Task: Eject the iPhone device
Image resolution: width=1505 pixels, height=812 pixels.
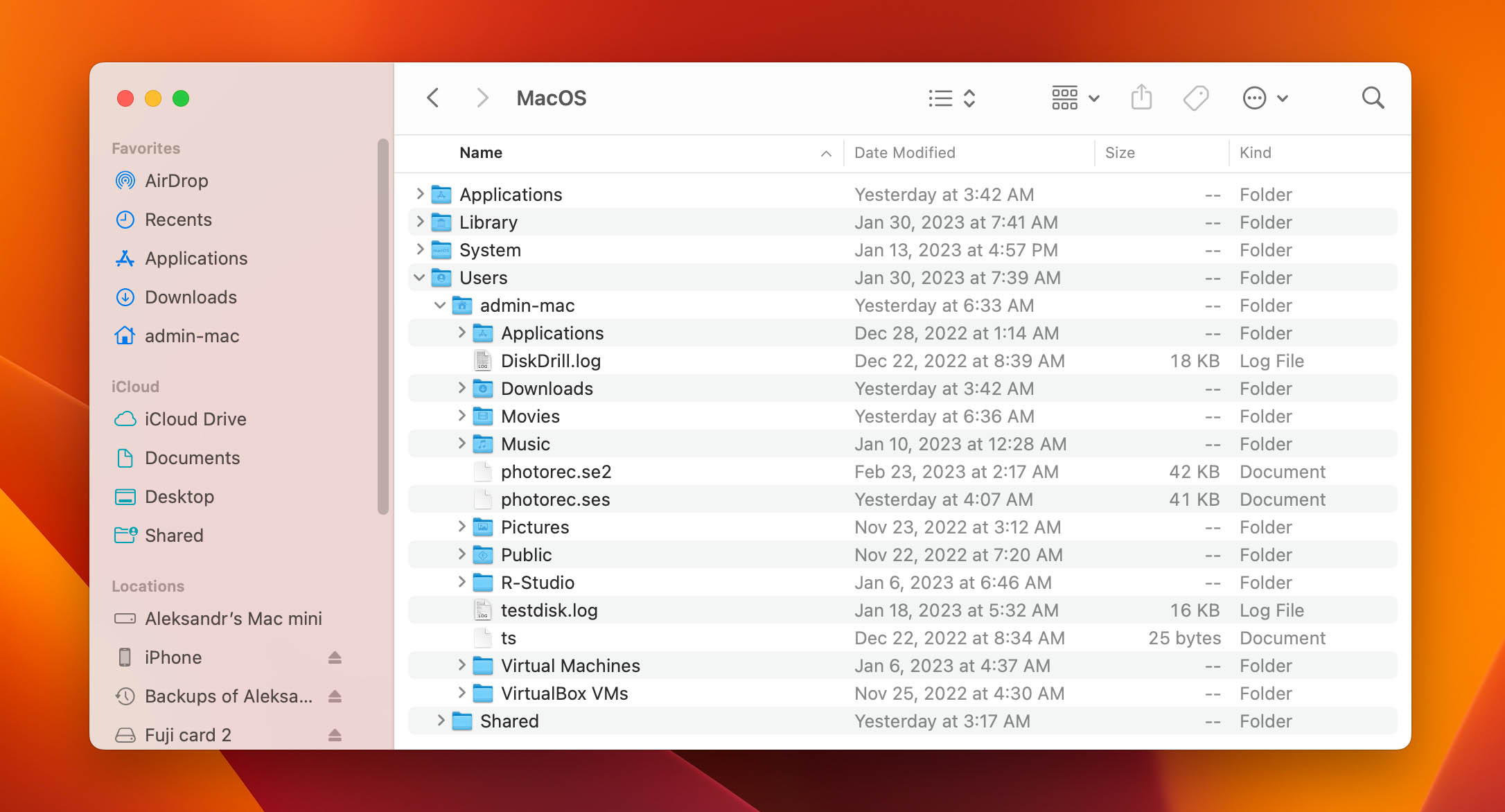Action: [x=335, y=657]
